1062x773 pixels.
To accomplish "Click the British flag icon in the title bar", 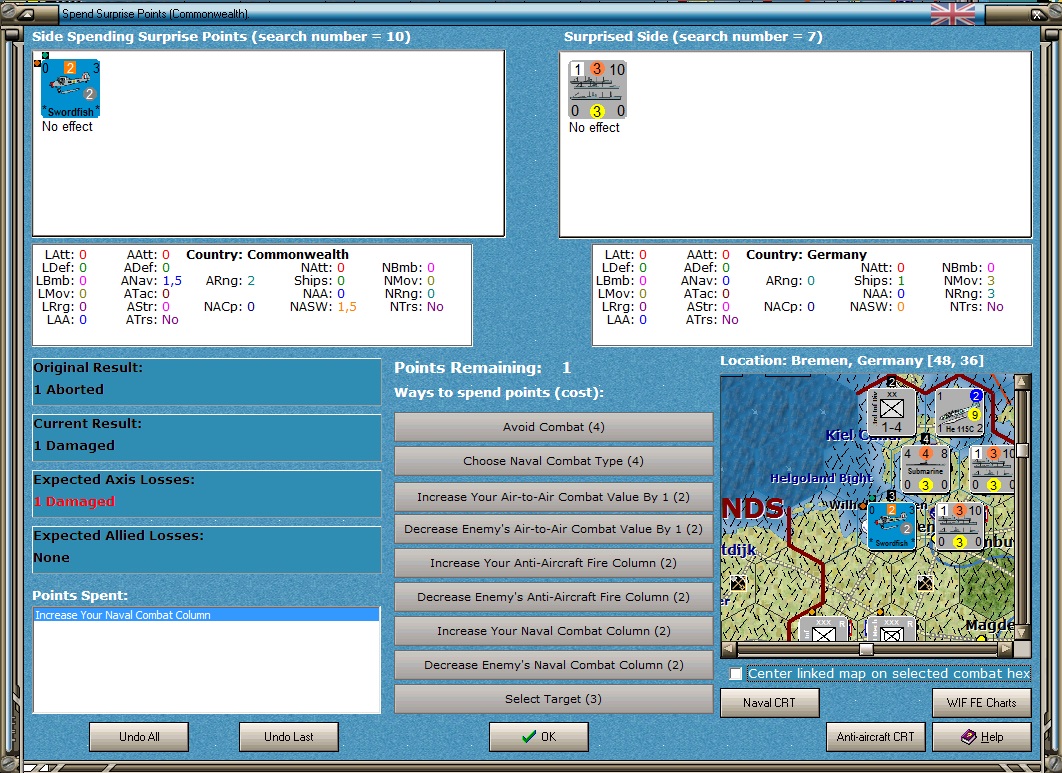I will click(x=953, y=14).
